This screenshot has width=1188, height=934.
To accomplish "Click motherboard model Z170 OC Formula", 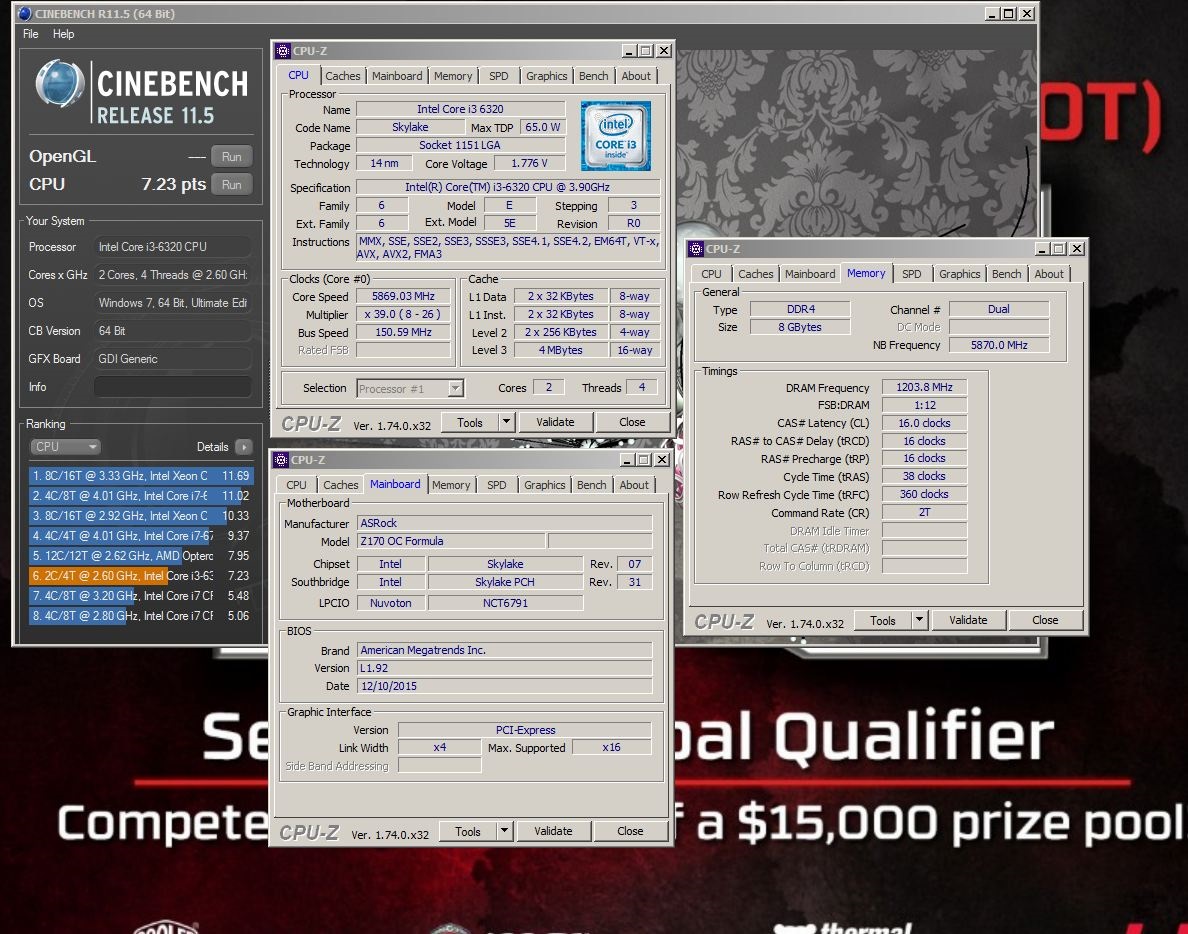I will 451,541.
